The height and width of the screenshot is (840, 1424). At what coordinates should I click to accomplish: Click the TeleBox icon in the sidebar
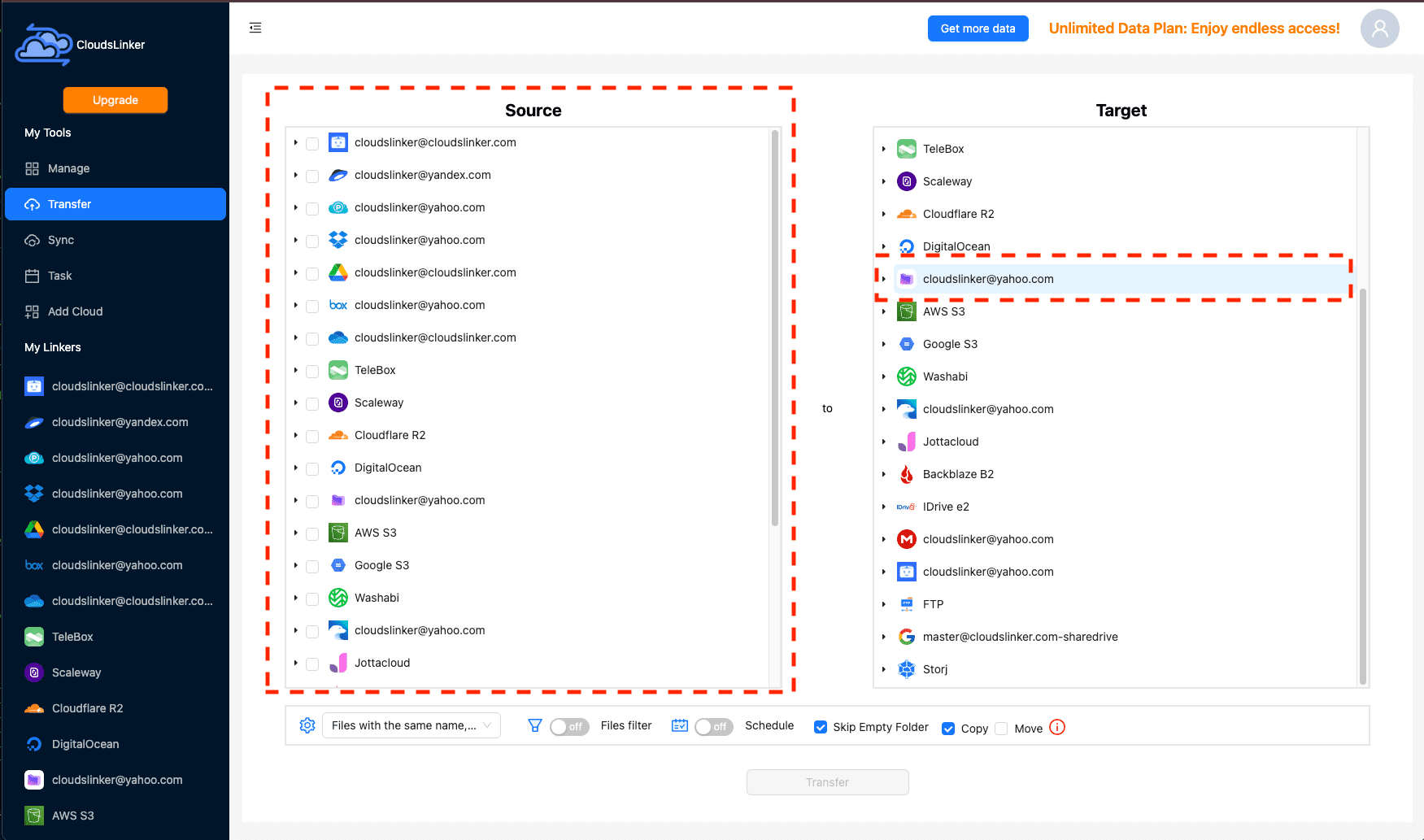pyautogui.click(x=34, y=637)
